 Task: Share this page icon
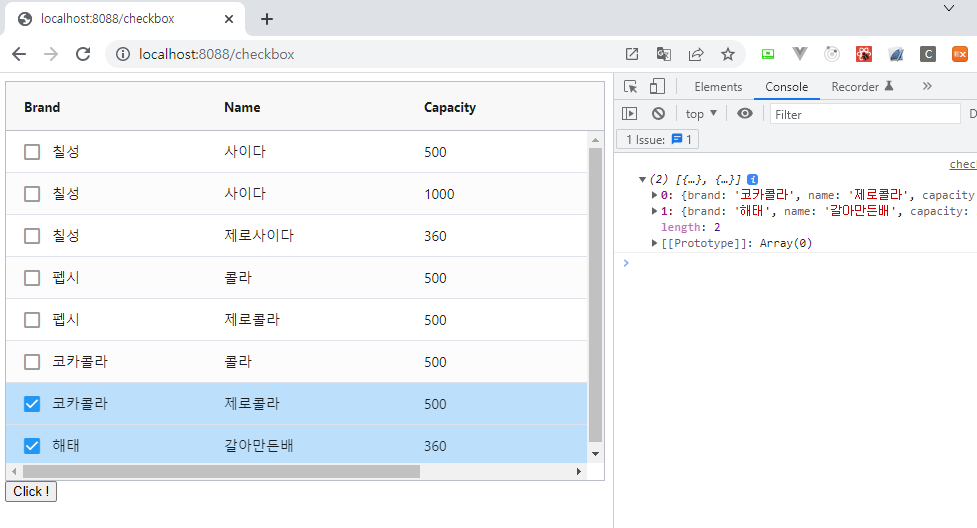696,54
